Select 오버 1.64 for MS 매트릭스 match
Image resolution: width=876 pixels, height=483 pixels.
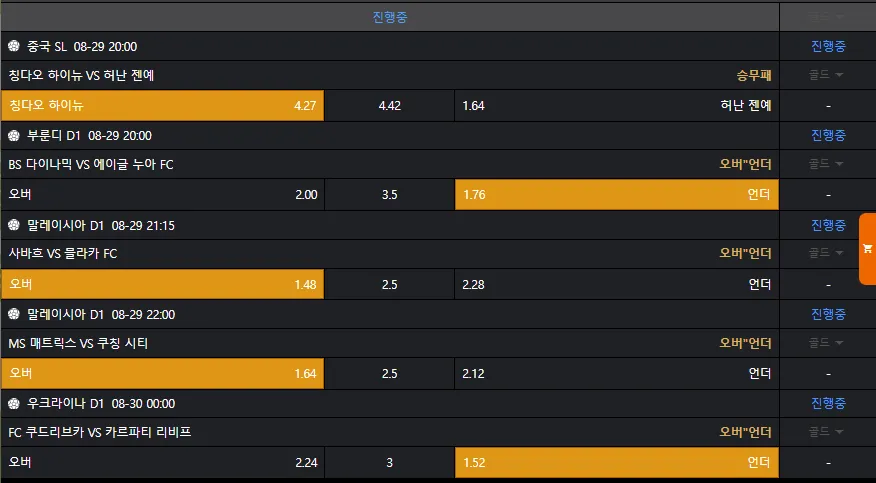click(162, 373)
